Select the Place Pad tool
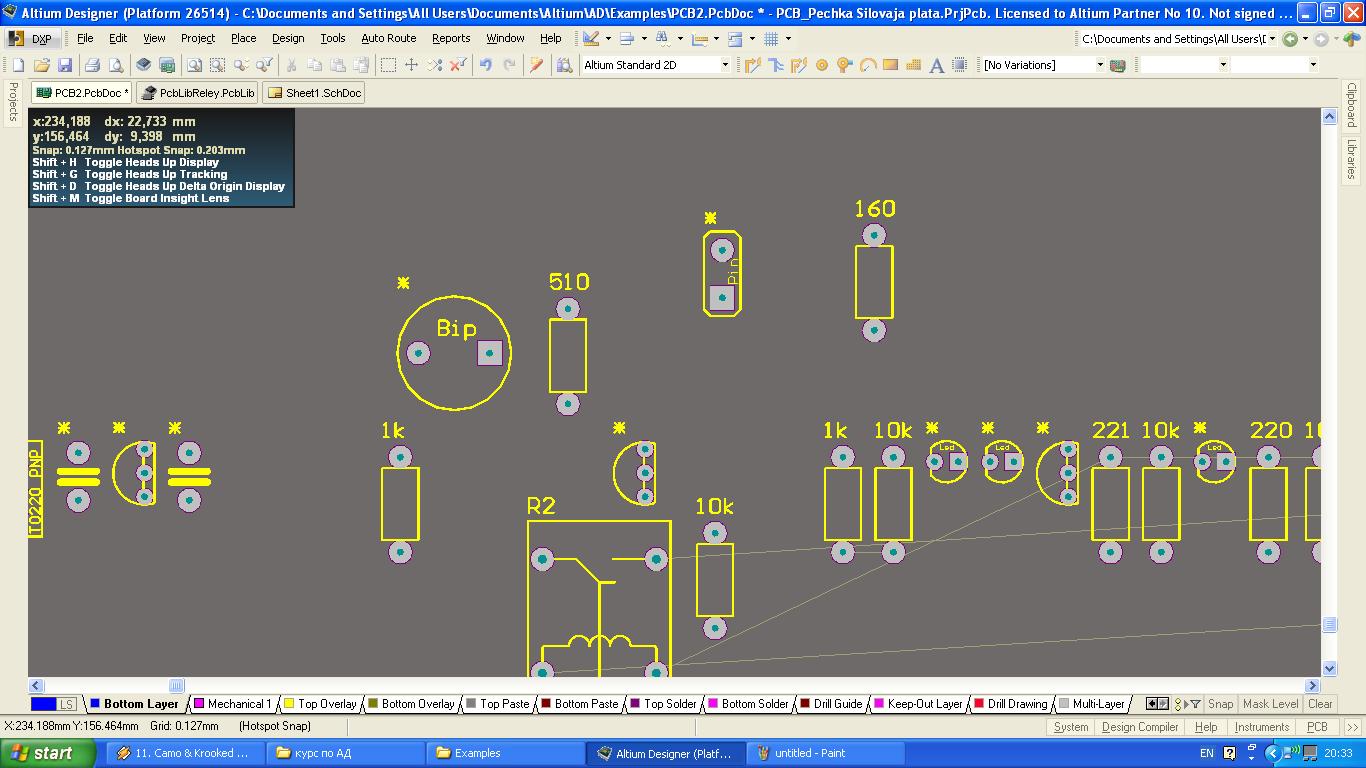Screen dimensions: 1366x768 coord(822,65)
